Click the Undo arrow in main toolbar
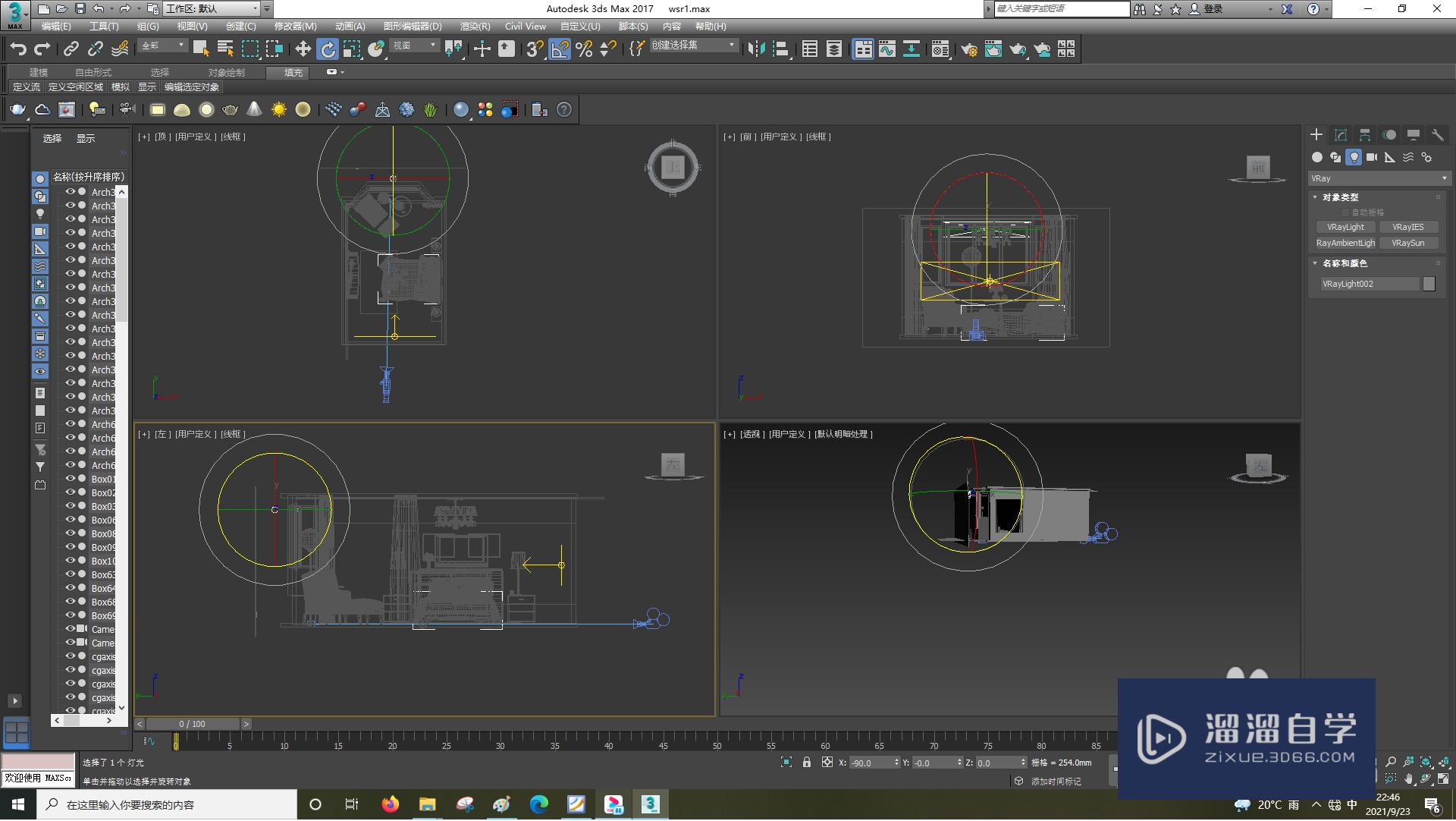Image resolution: width=1456 pixels, height=821 pixels. pyautogui.click(x=18, y=49)
